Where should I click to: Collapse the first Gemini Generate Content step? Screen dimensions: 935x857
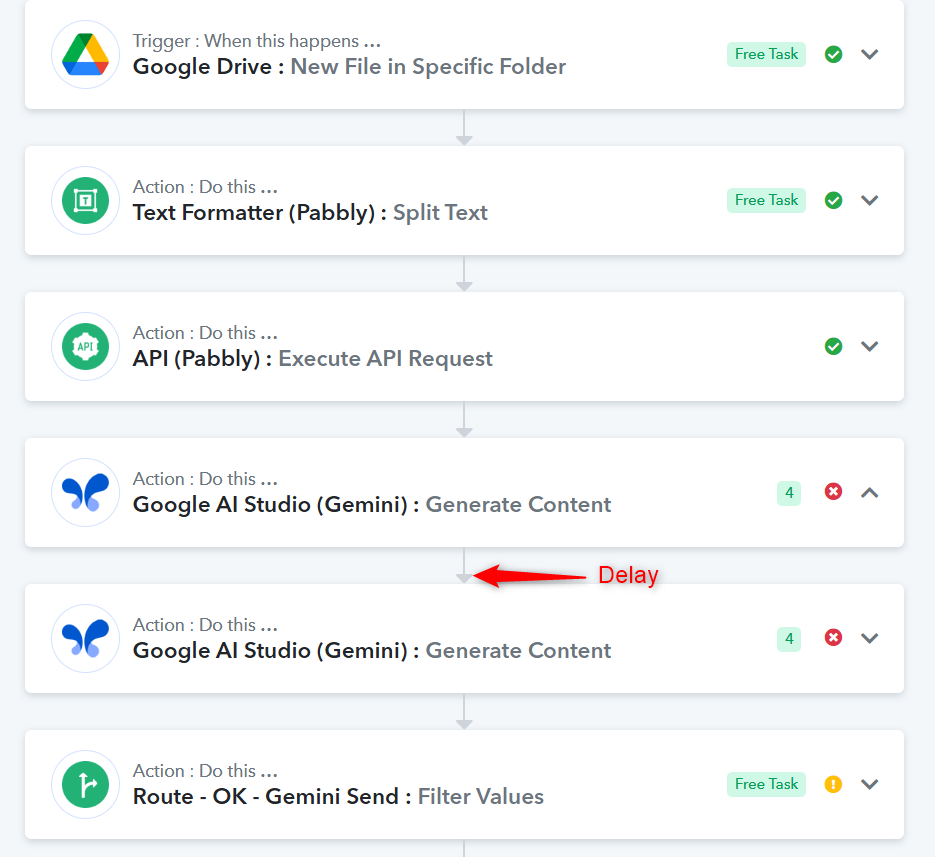[x=869, y=493]
